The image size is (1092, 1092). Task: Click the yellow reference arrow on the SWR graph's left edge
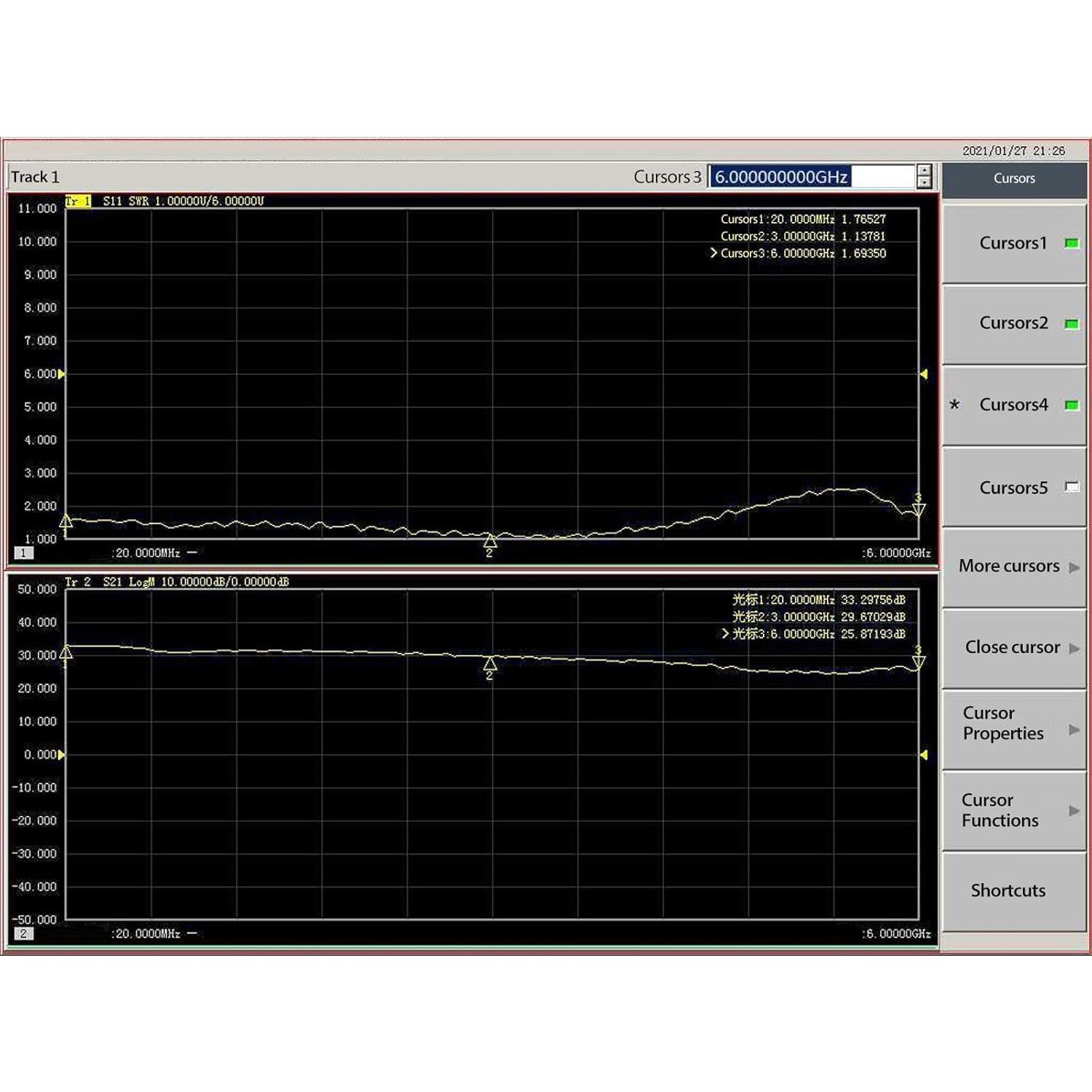62,373
